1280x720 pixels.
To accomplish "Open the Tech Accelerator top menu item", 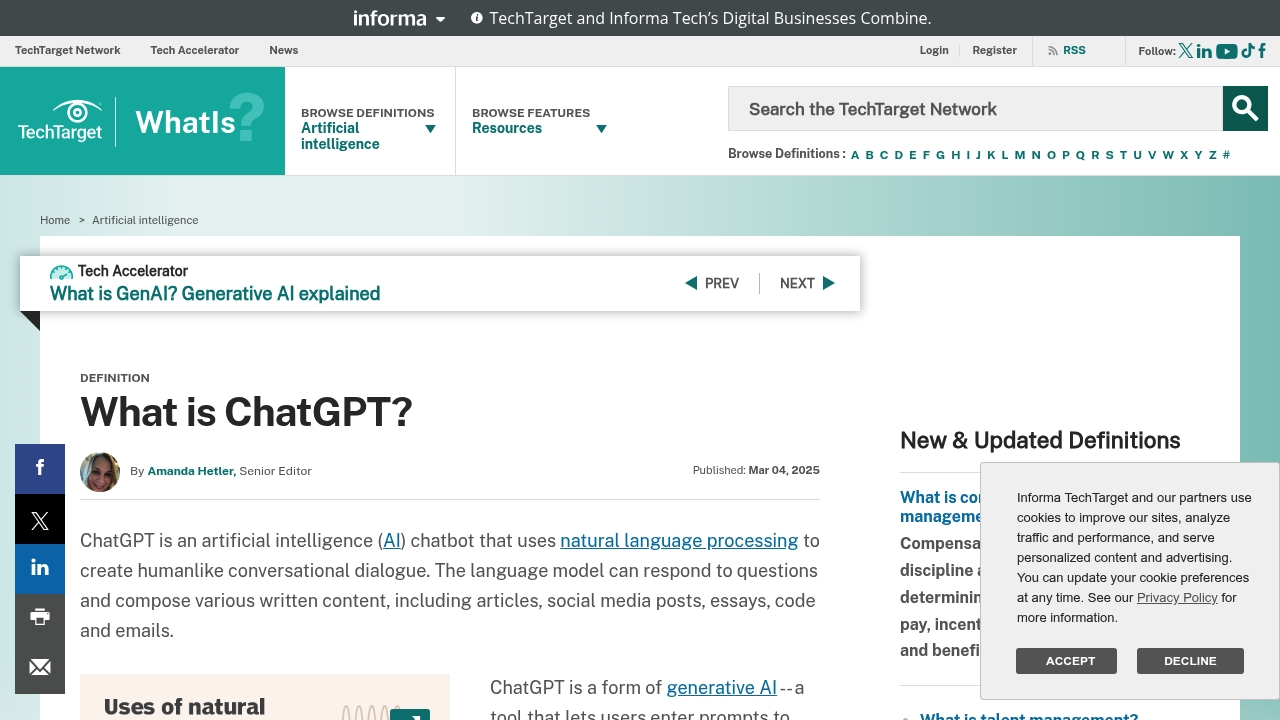I will click(x=195, y=50).
